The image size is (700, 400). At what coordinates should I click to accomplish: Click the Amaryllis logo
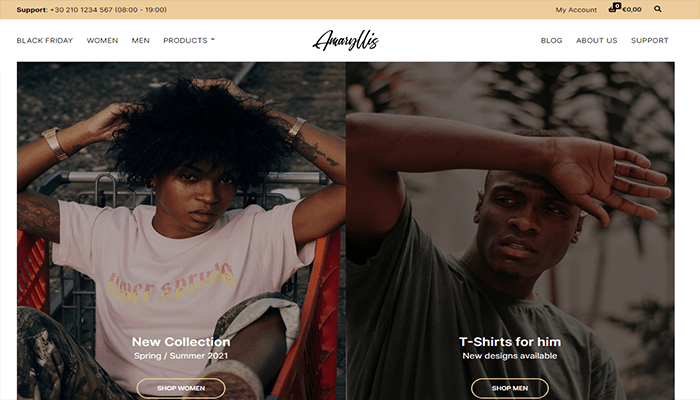[346, 41]
